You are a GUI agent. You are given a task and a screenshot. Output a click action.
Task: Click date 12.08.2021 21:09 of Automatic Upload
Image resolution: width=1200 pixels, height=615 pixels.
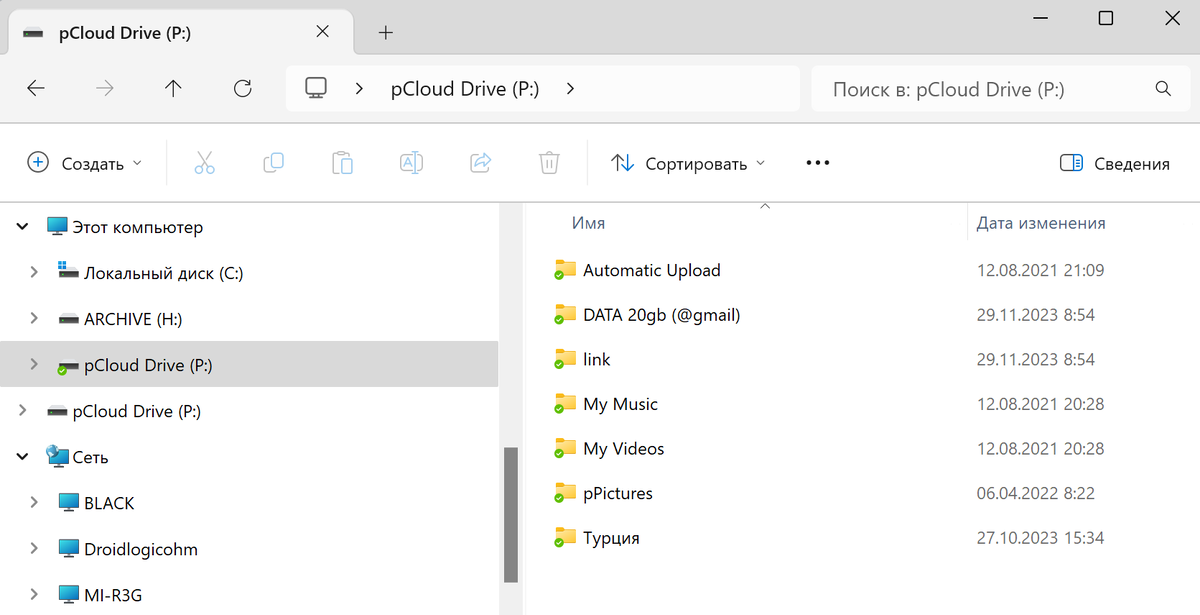coord(1040,270)
